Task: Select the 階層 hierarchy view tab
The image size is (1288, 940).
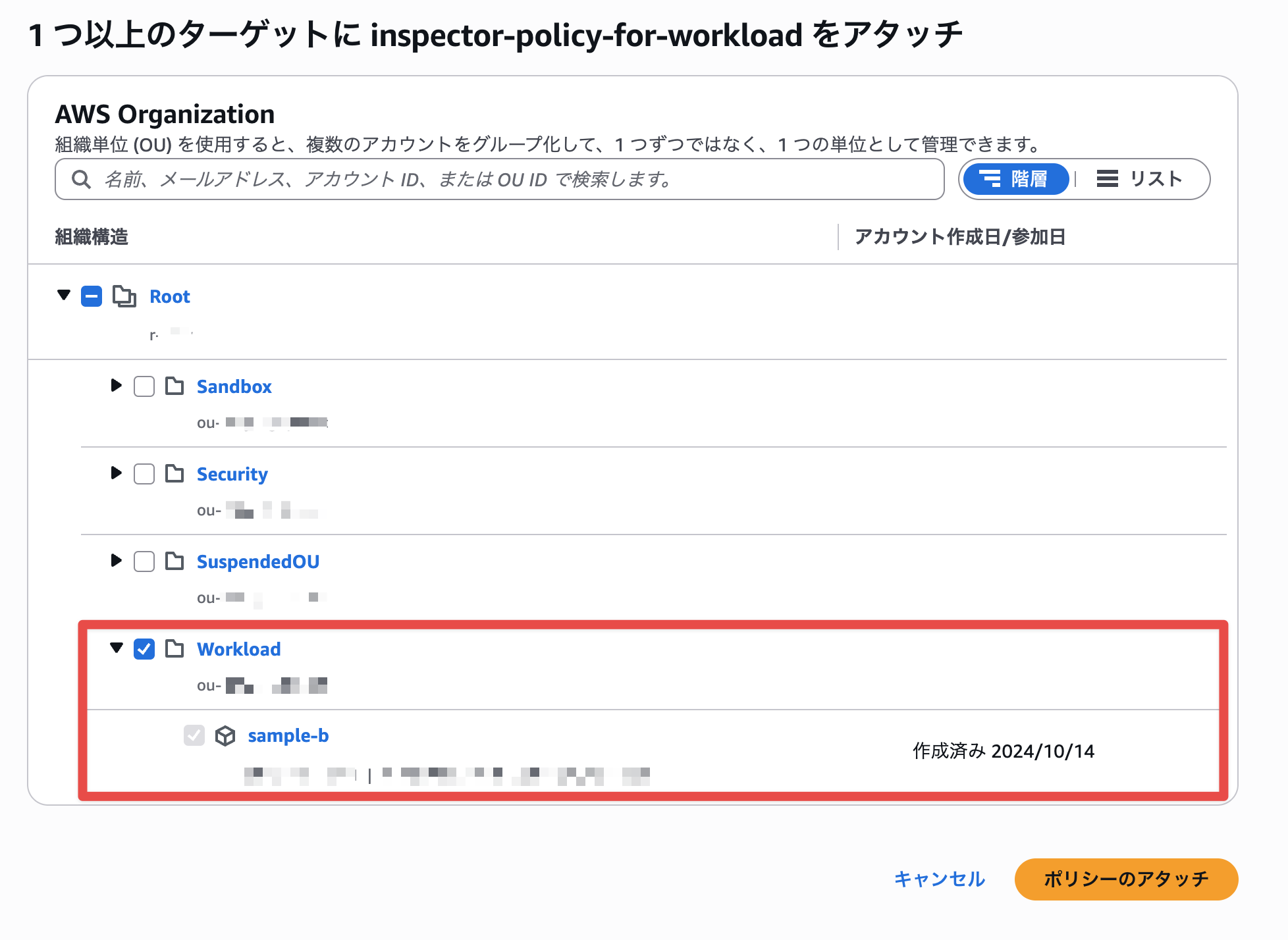Action: tap(1015, 178)
